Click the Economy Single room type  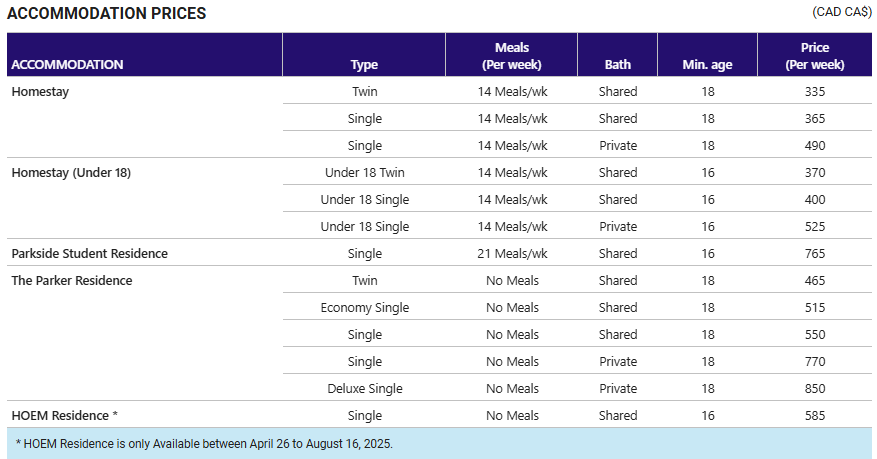tap(365, 308)
